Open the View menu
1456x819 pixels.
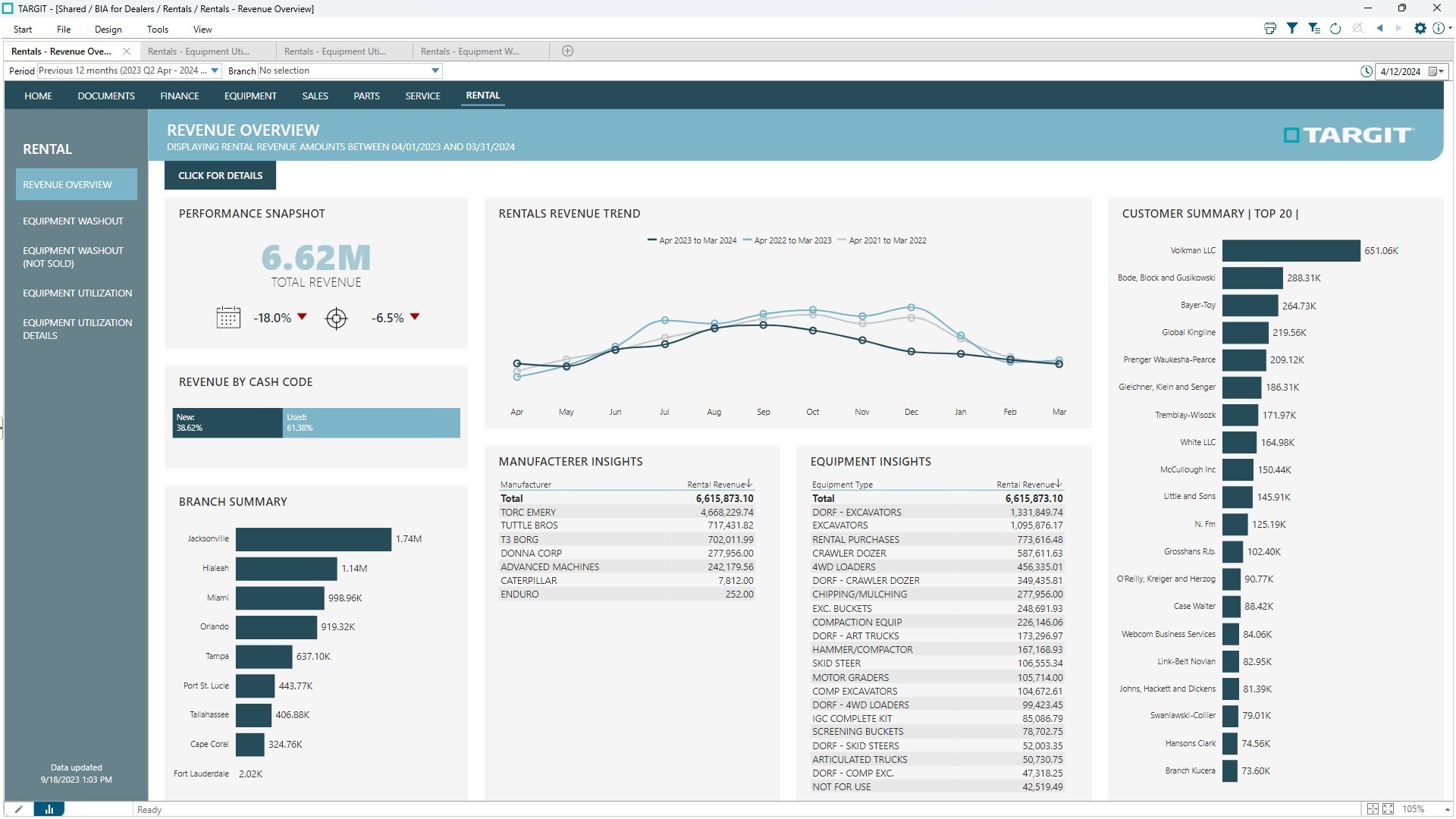coord(202,30)
